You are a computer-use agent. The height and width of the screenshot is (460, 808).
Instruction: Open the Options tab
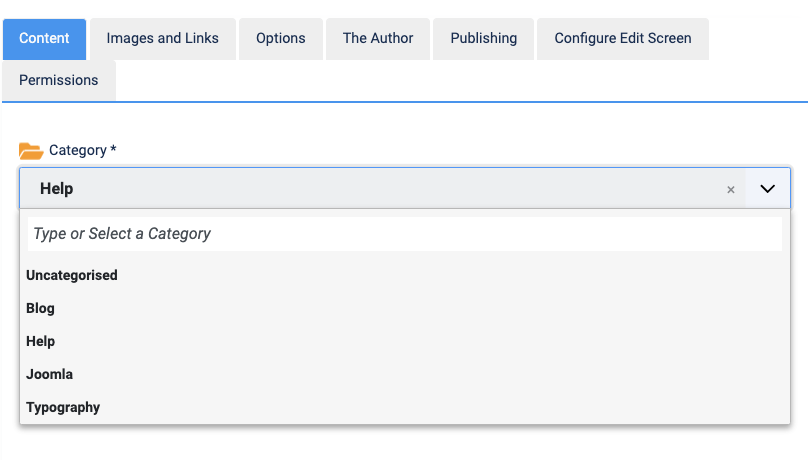[281, 39]
